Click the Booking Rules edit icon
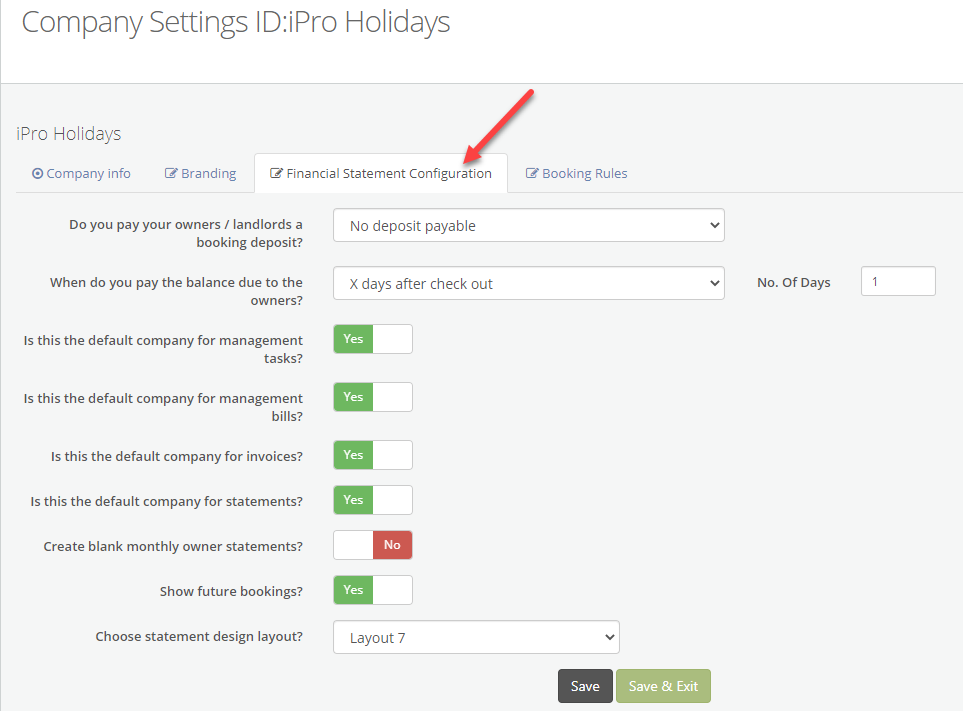This screenshot has height=711, width=963. [532, 174]
